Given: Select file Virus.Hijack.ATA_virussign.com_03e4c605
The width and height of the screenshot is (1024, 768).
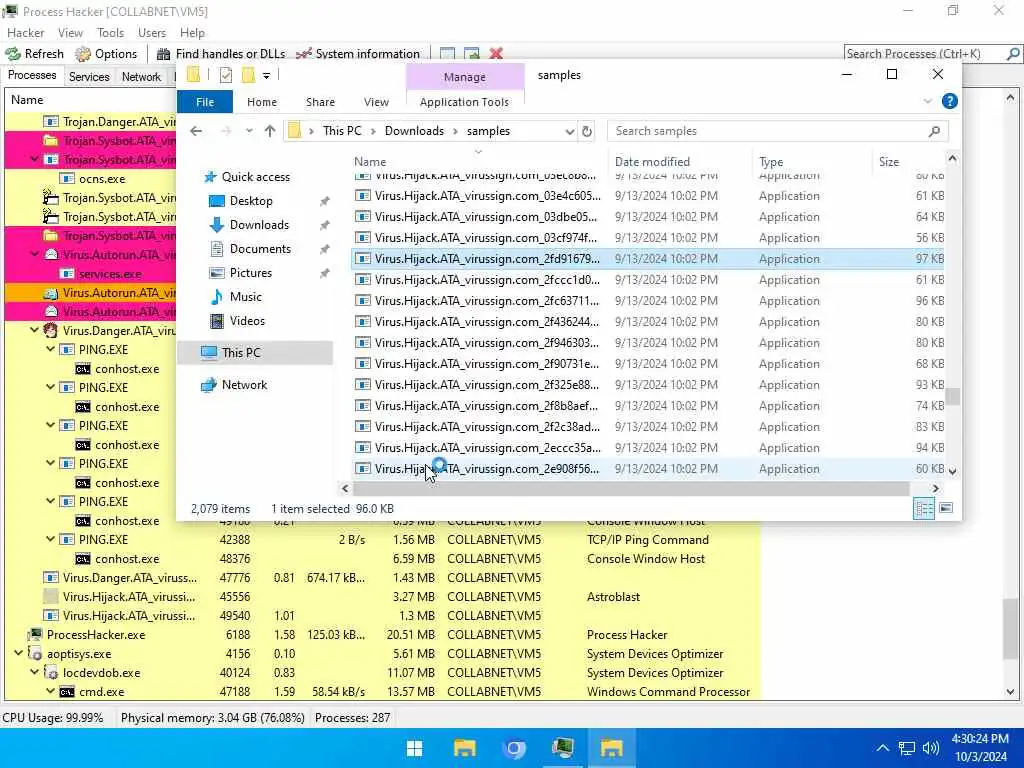Looking at the screenshot, I should pos(647,195).
